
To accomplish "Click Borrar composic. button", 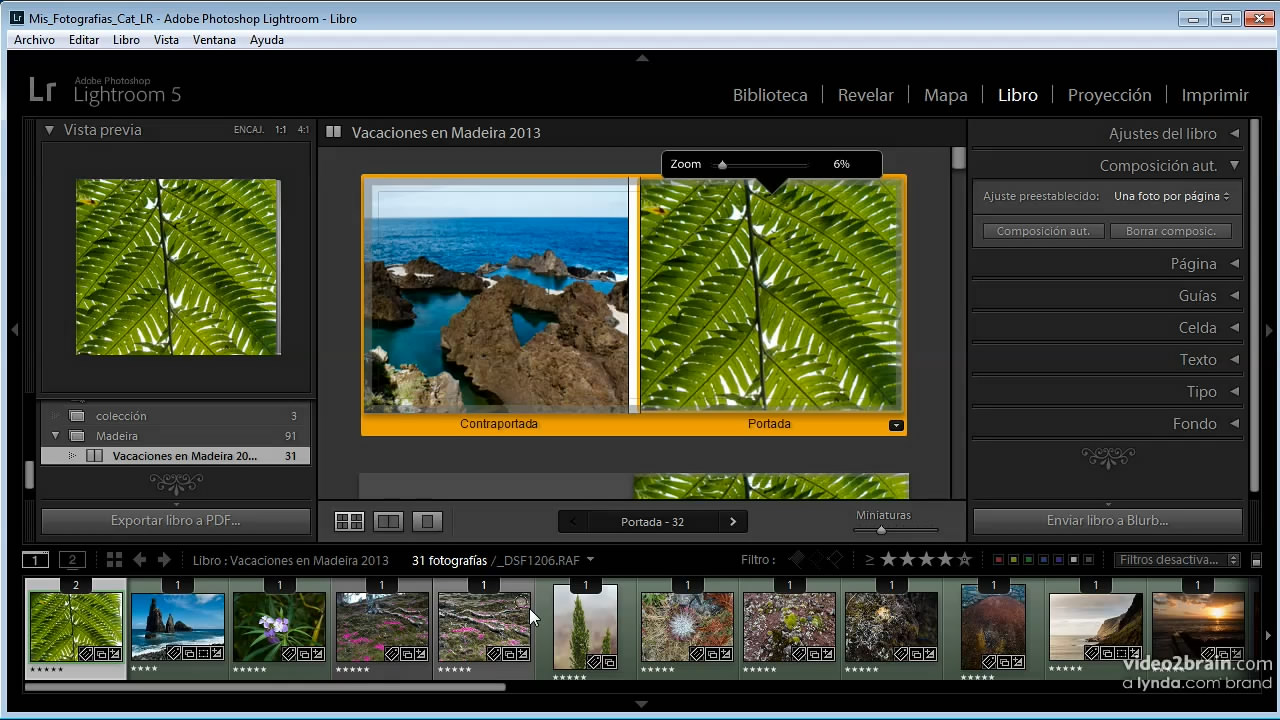I will click(x=1171, y=231).
